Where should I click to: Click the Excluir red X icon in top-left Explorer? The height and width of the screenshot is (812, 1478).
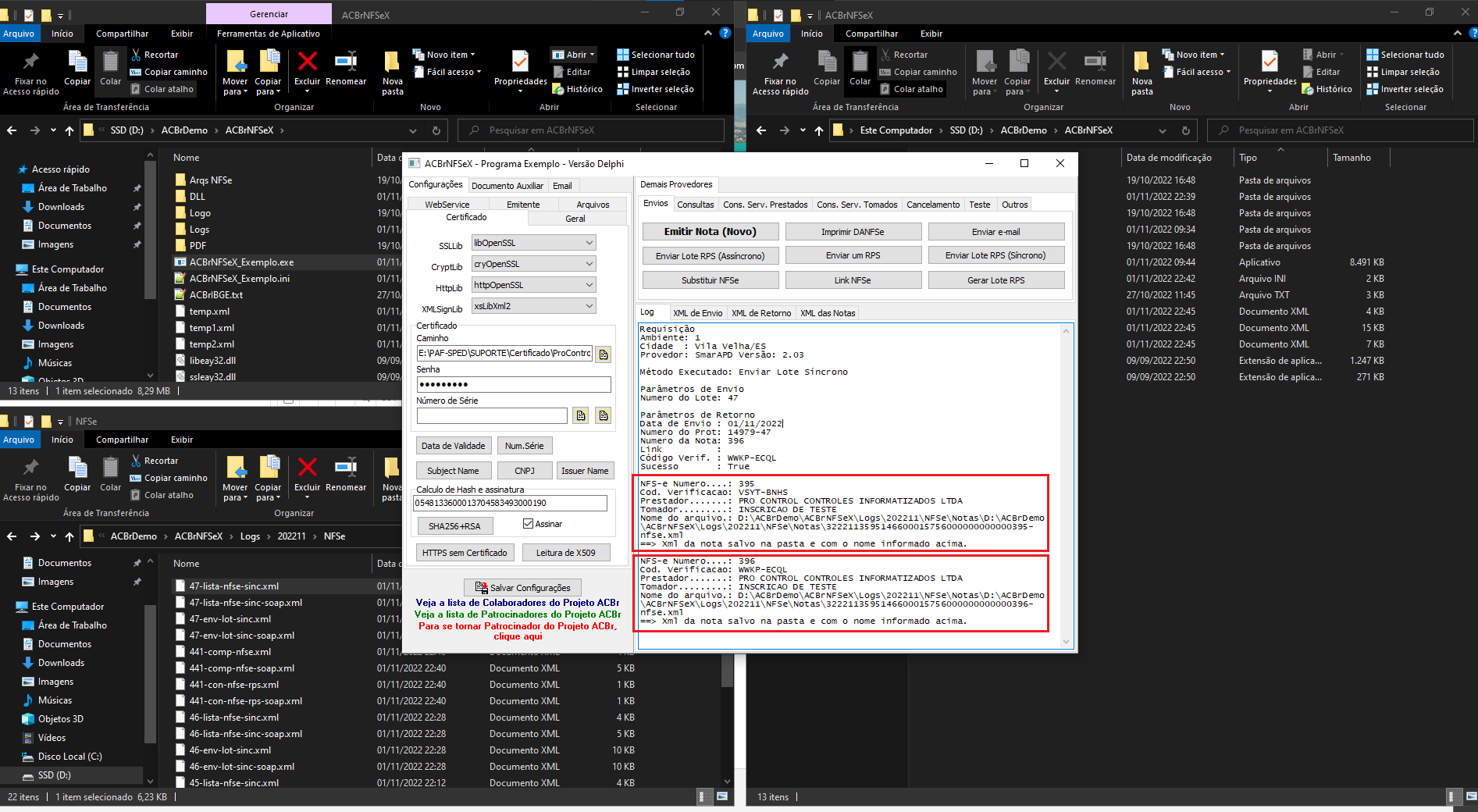click(307, 62)
